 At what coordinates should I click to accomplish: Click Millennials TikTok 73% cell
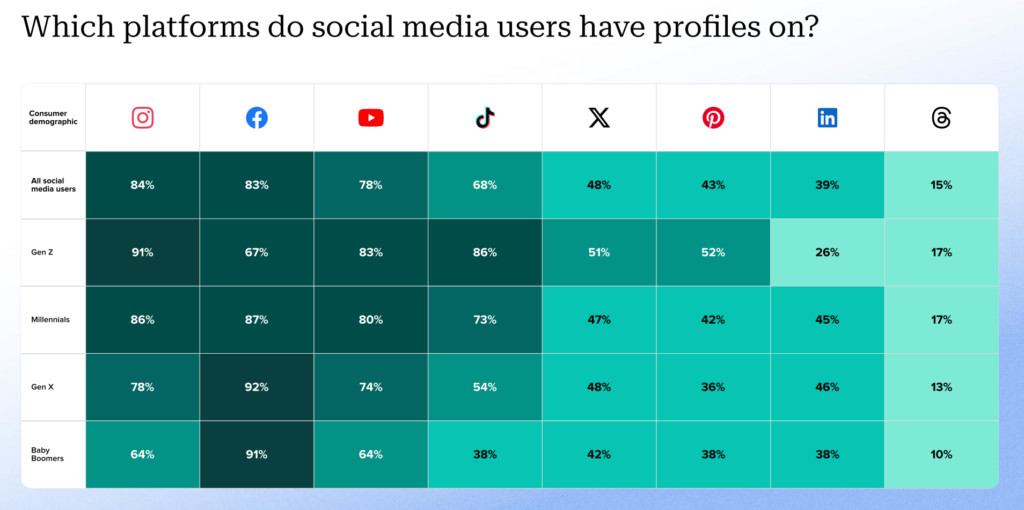pos(485,320)
